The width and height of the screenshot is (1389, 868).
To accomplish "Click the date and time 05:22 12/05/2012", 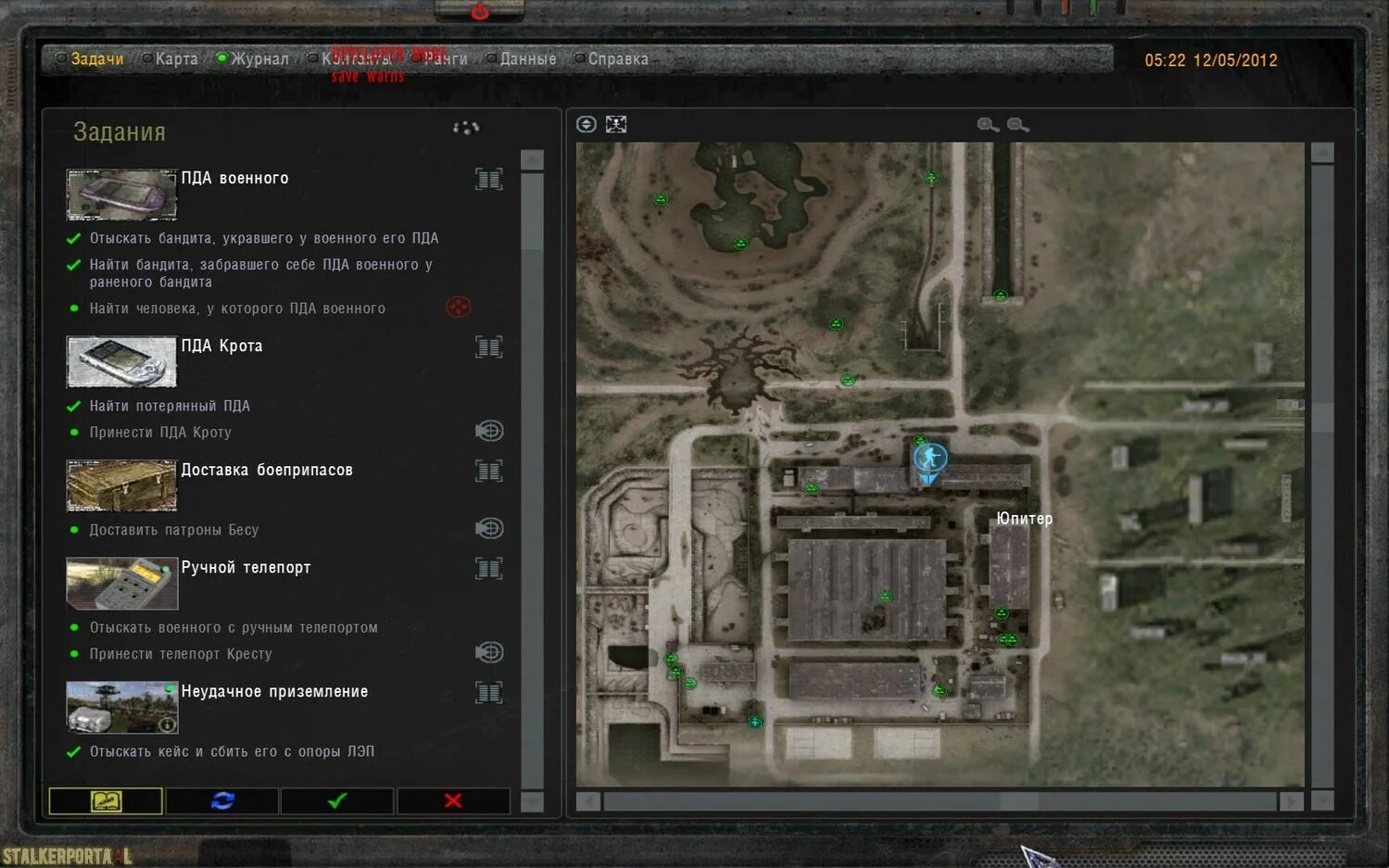I will [x=1211, y=60].
